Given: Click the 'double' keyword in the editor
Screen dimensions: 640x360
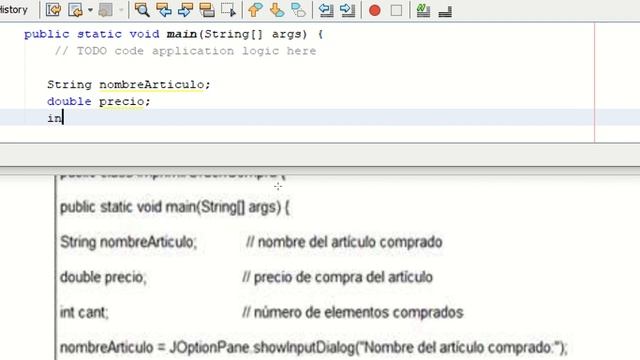Looking at the screenshot, I should pyautogui.click(x=69, y=101).
